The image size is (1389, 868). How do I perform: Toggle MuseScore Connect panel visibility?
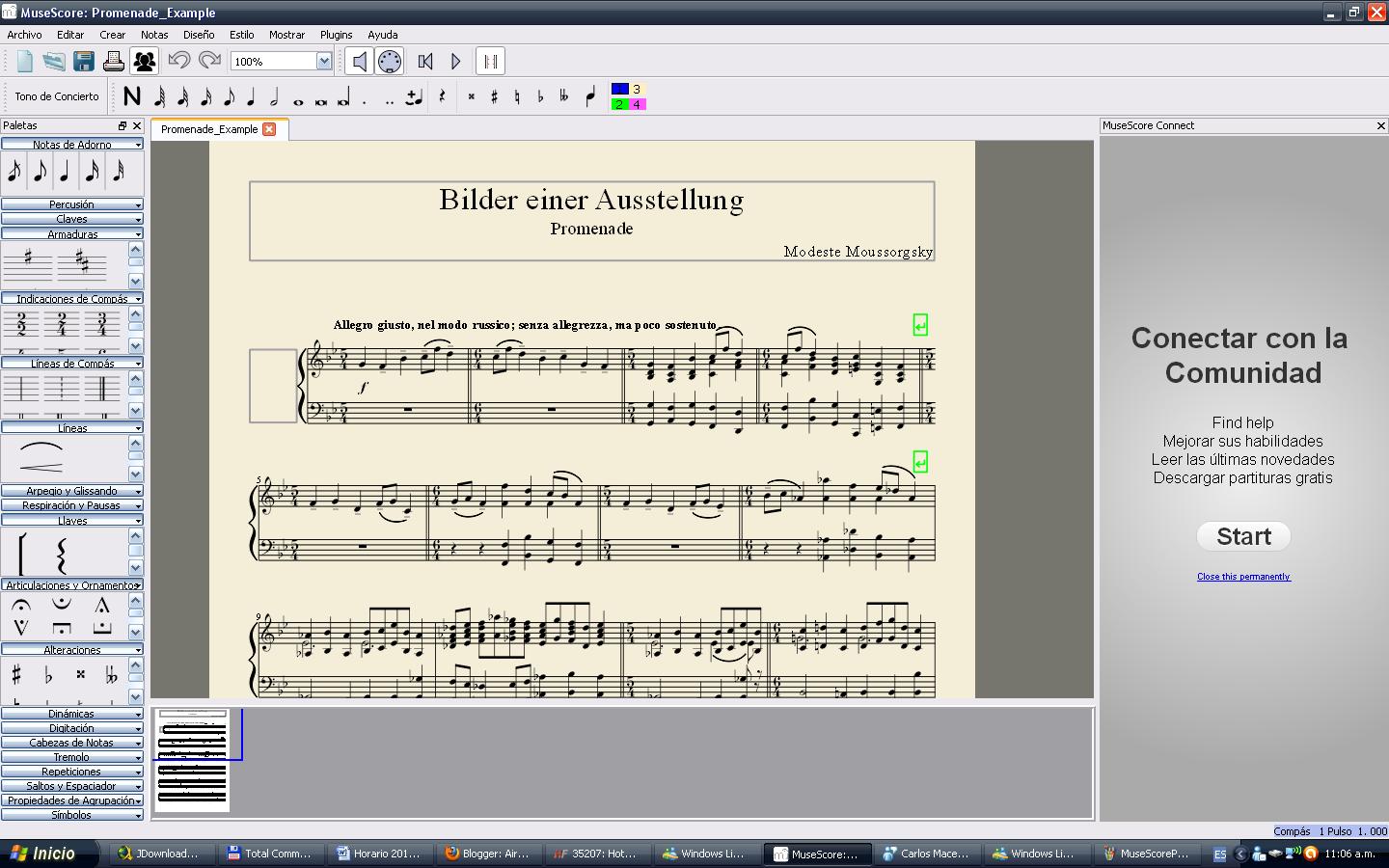click(x=1380, y=125)
